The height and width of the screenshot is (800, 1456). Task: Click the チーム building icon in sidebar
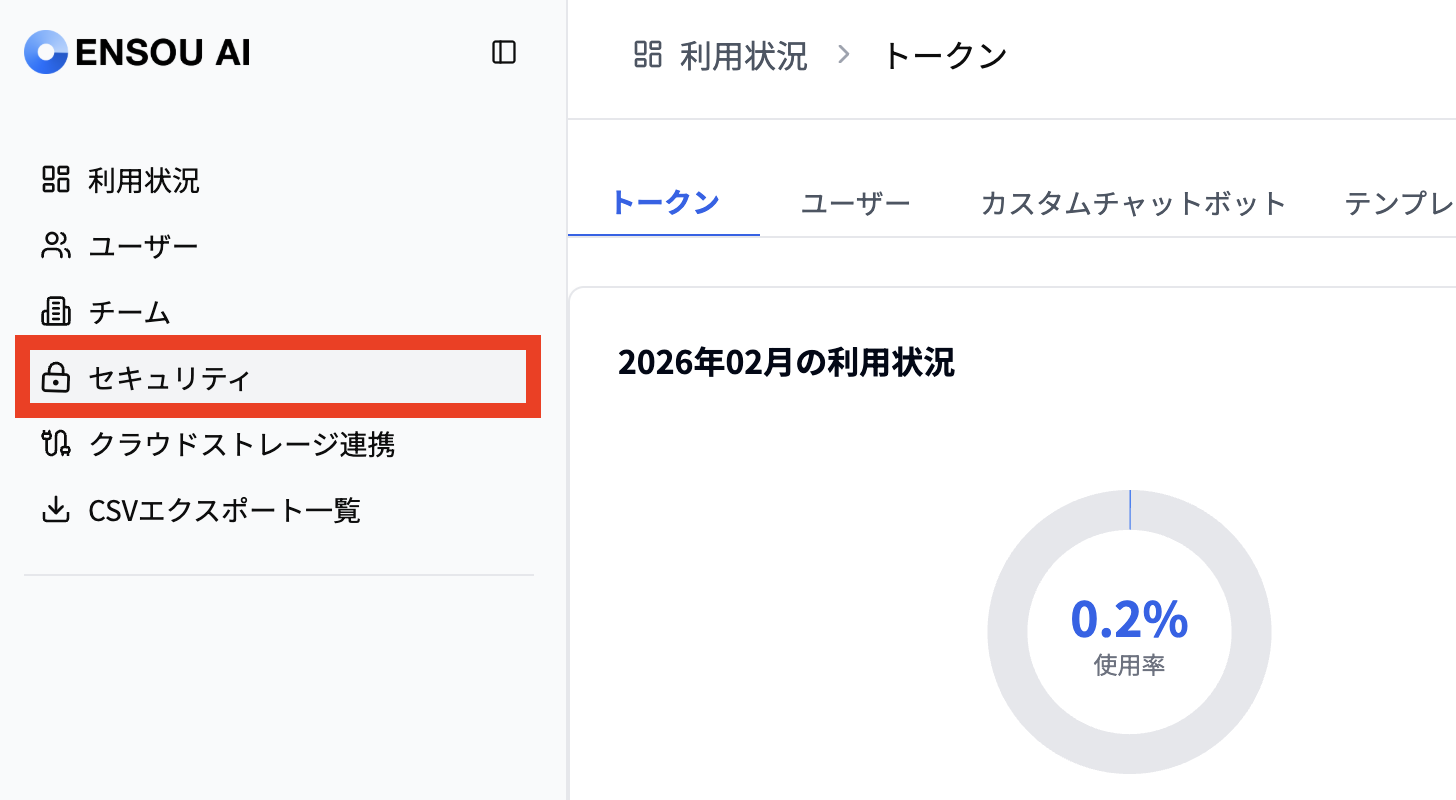[x=55, y=312]
